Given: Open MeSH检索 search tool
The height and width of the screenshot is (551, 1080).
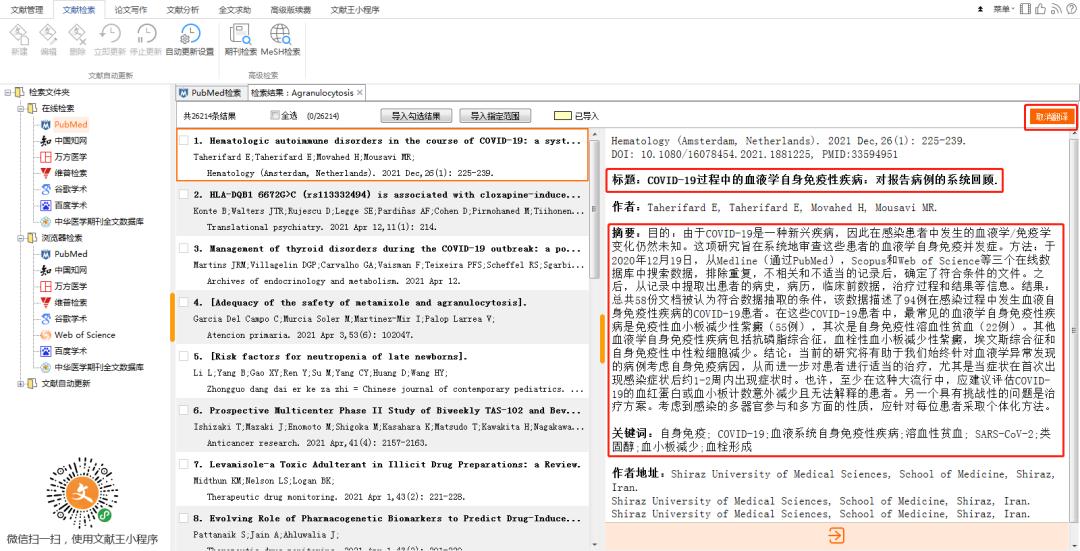Looking at the screenshot, I should (x=280, y=39).
